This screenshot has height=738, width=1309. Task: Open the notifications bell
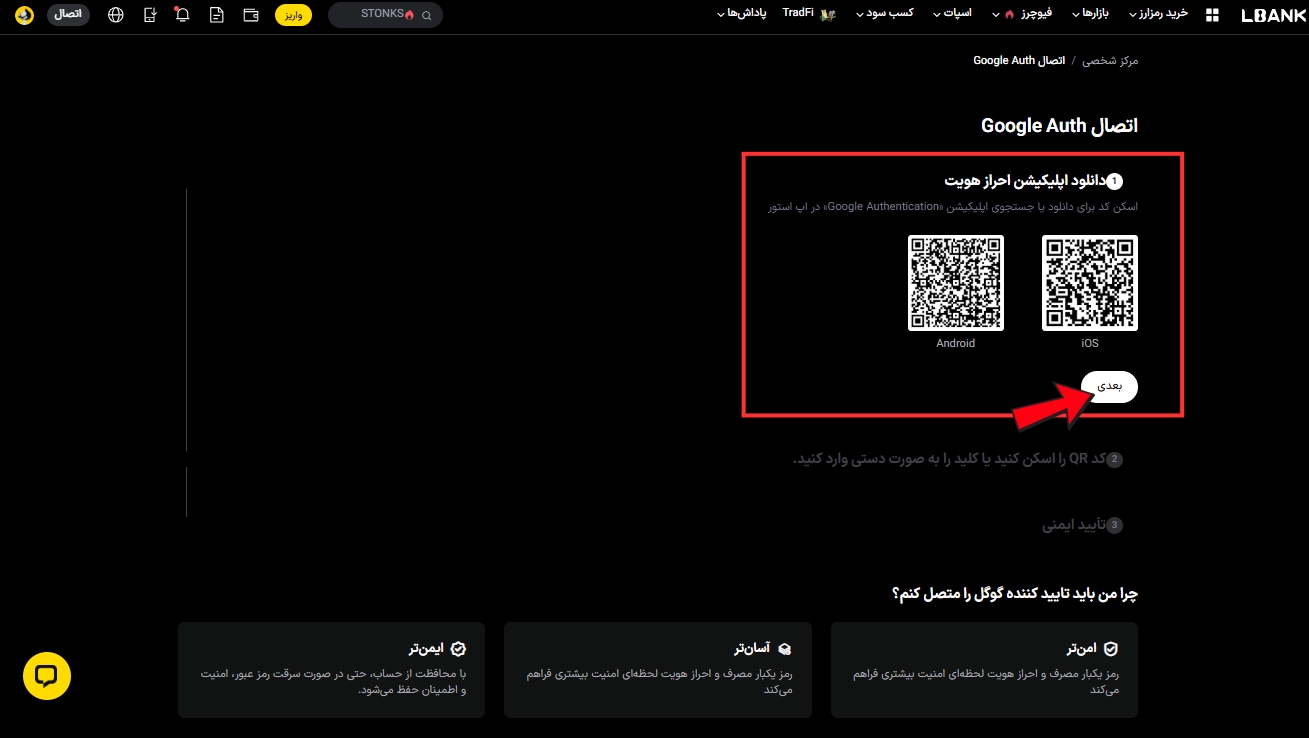tap(182, 15)
